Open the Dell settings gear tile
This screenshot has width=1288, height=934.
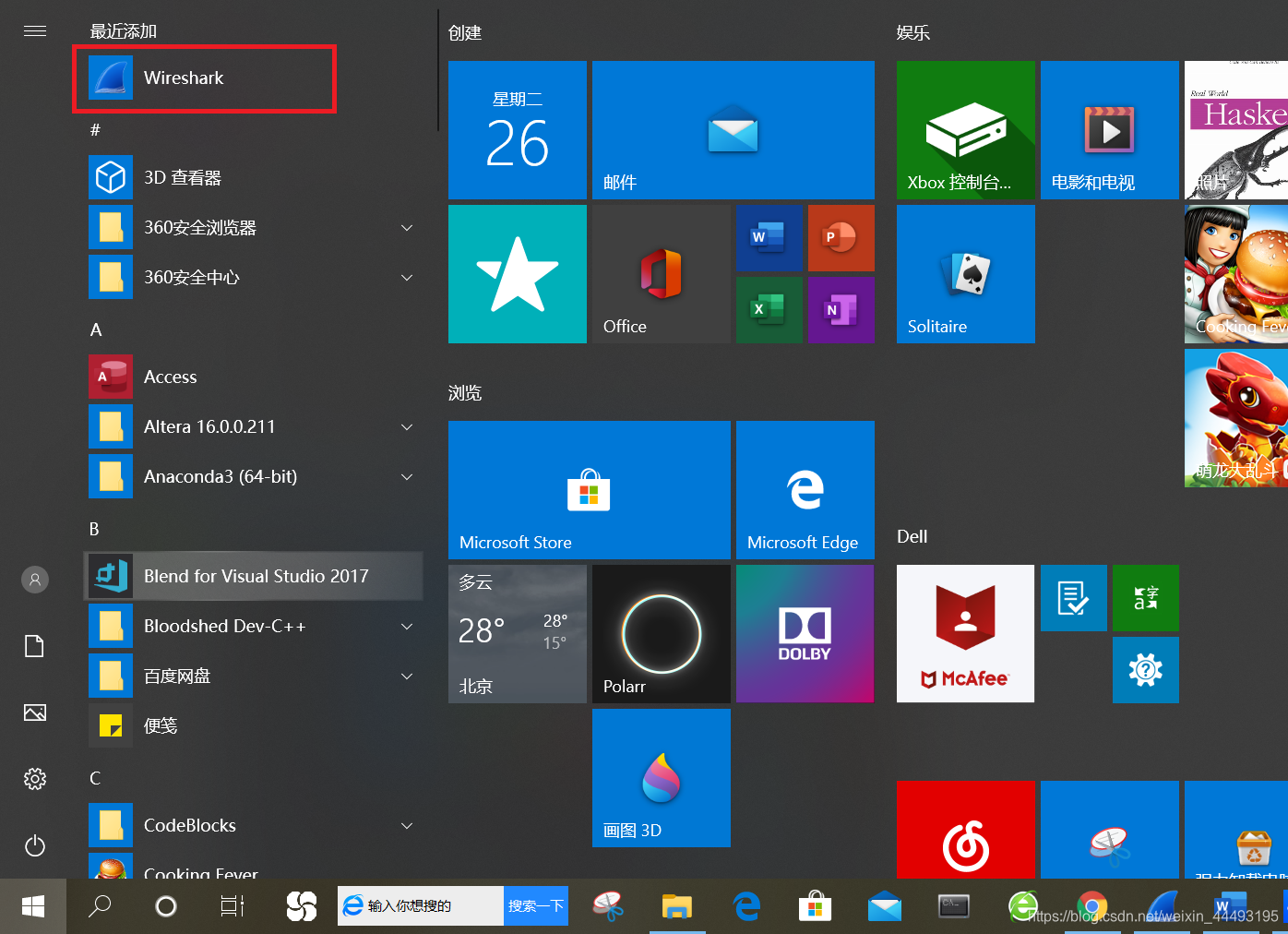[1146, 670]
